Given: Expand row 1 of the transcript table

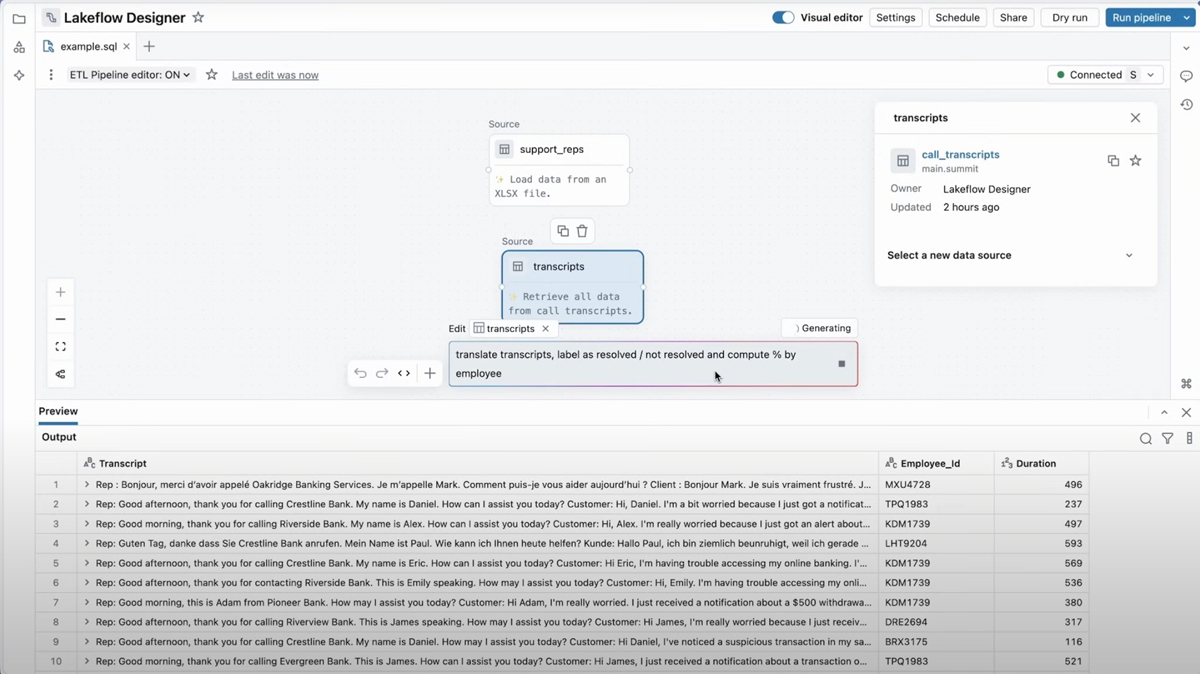Looking at the screenshot, I should [x=87, y=485].
